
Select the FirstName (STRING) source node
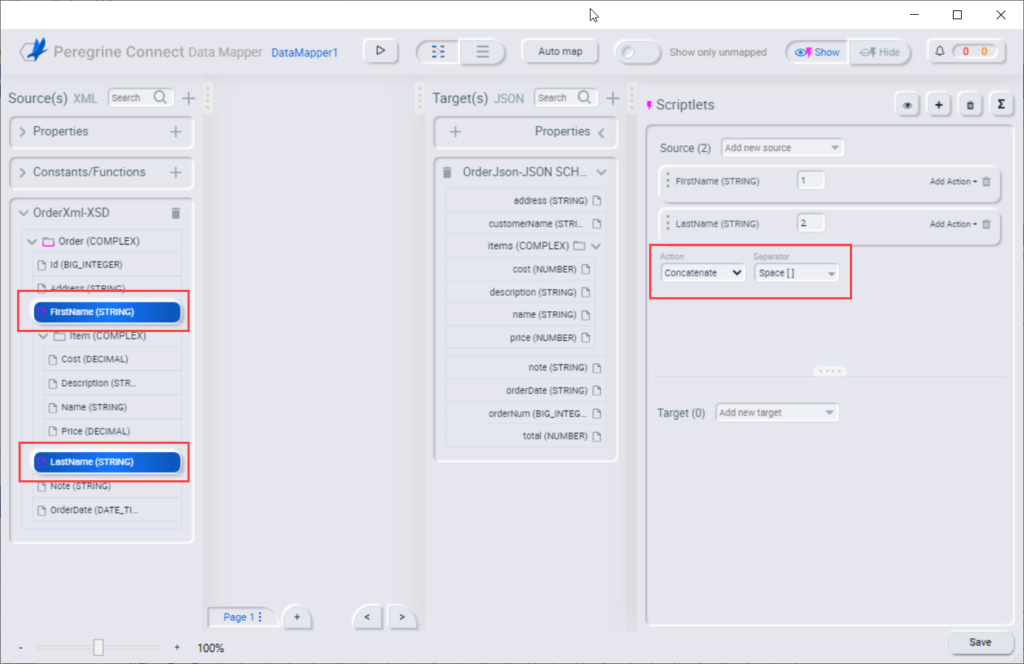click(x=107, y=312)
